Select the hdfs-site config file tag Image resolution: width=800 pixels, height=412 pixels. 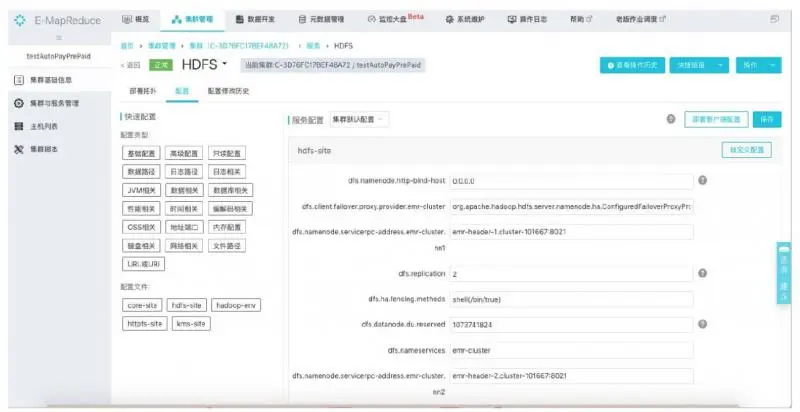[x=187, y=305]
